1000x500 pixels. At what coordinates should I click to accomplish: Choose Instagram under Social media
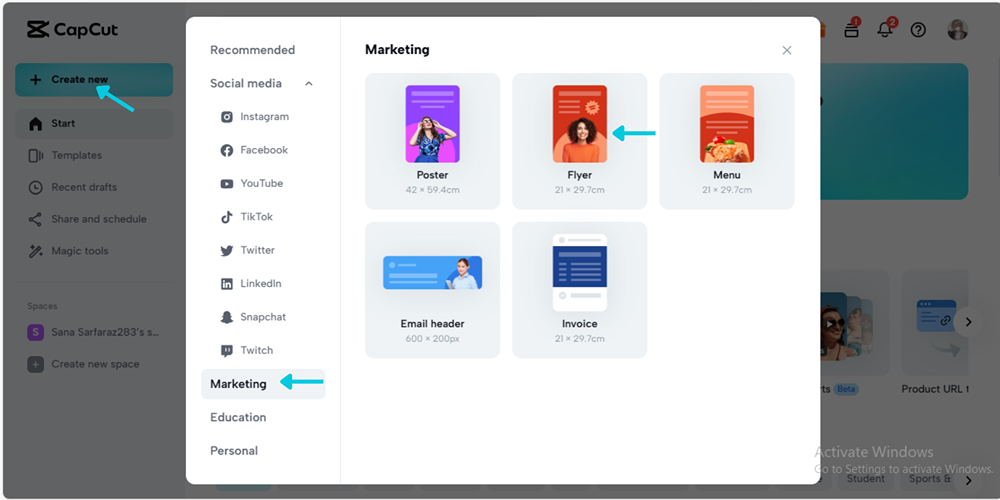pyautogui.click(x=263, y=117)
